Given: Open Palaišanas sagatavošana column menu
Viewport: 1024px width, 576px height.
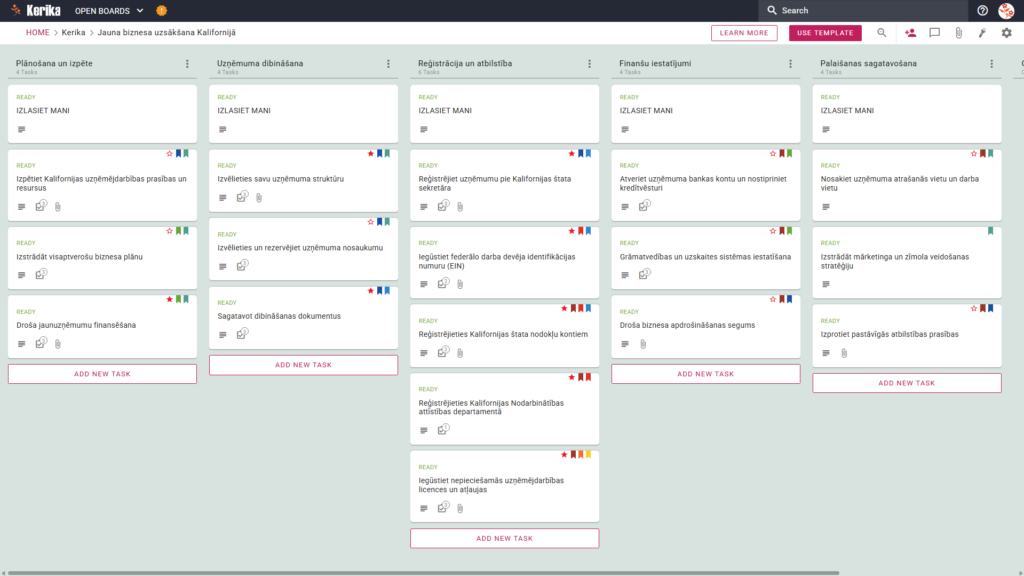Looking at the screenshot, I should pos(992,64).
